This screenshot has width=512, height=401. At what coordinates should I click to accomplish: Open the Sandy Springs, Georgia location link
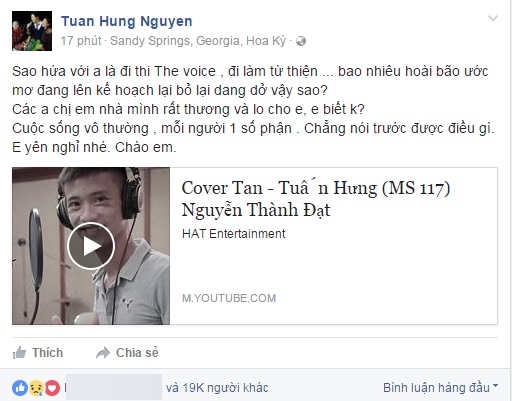pyautogui.click(x=198, y=41)
